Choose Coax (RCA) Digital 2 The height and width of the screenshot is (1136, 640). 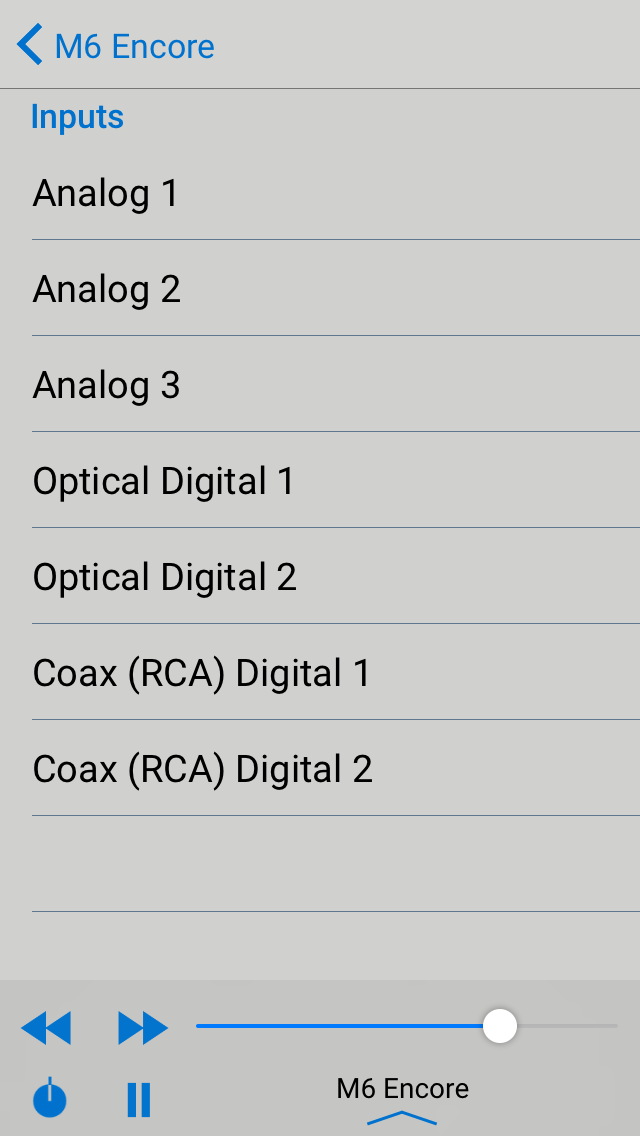pyautogui.click(x=203, y=769)
